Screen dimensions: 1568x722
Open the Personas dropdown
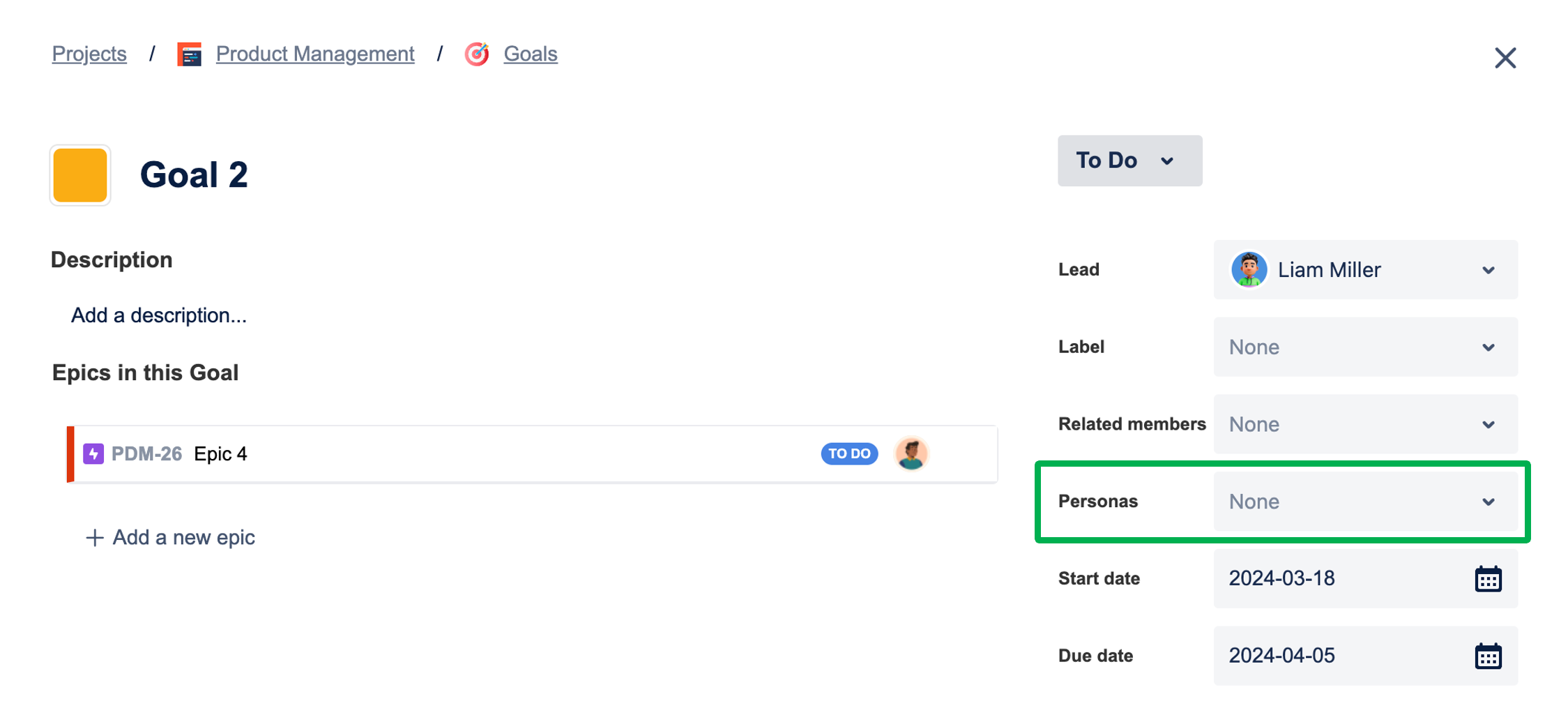(1364, 502)
